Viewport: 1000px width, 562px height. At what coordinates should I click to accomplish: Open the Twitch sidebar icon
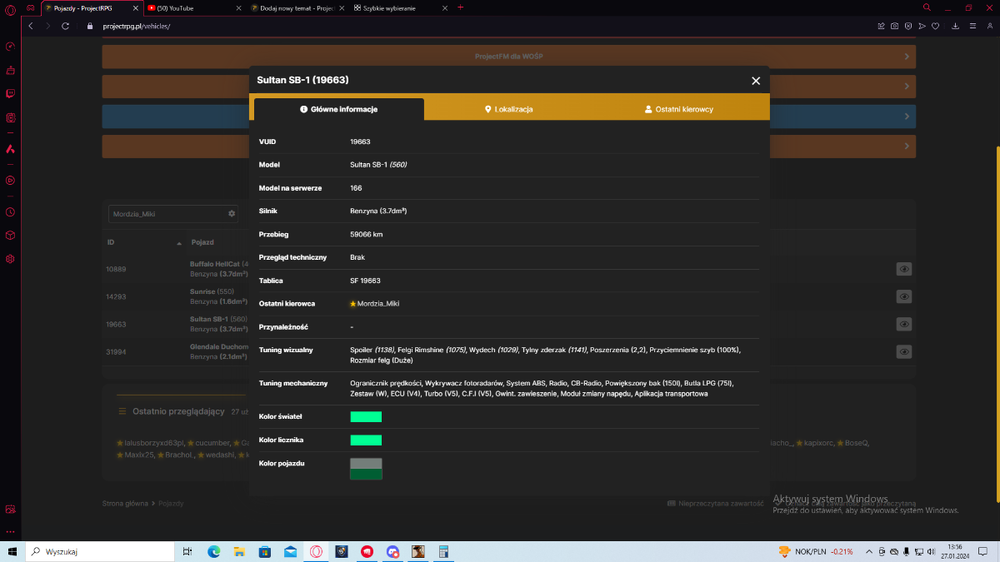[x=10, y=94]
